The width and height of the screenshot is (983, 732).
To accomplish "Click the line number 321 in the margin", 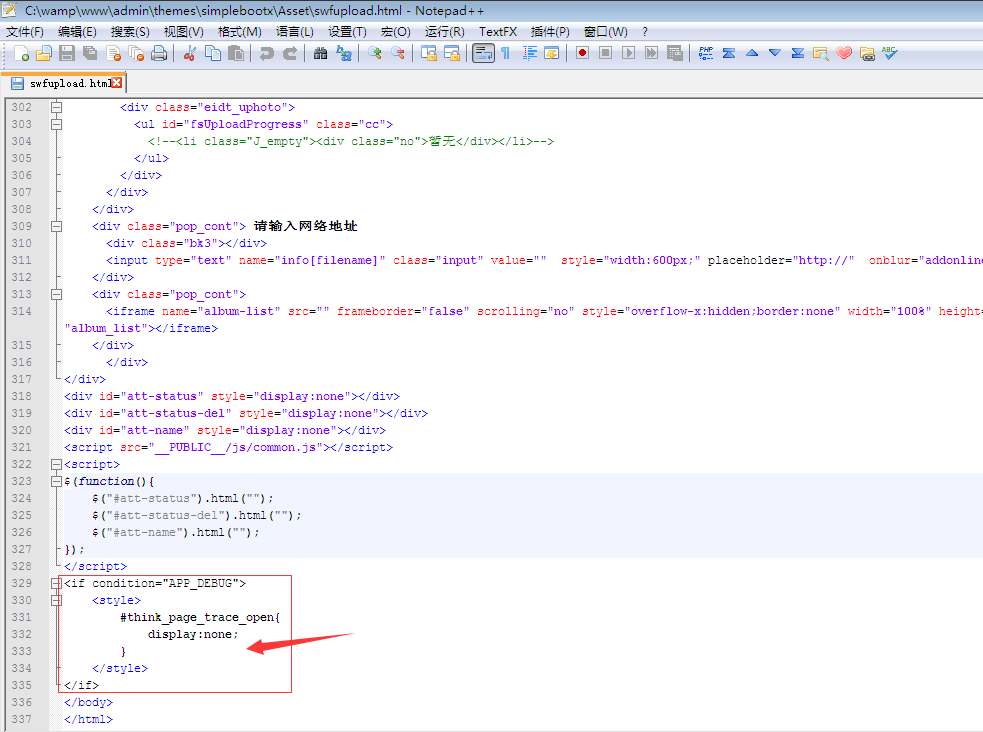I will (x=21, y=447).
